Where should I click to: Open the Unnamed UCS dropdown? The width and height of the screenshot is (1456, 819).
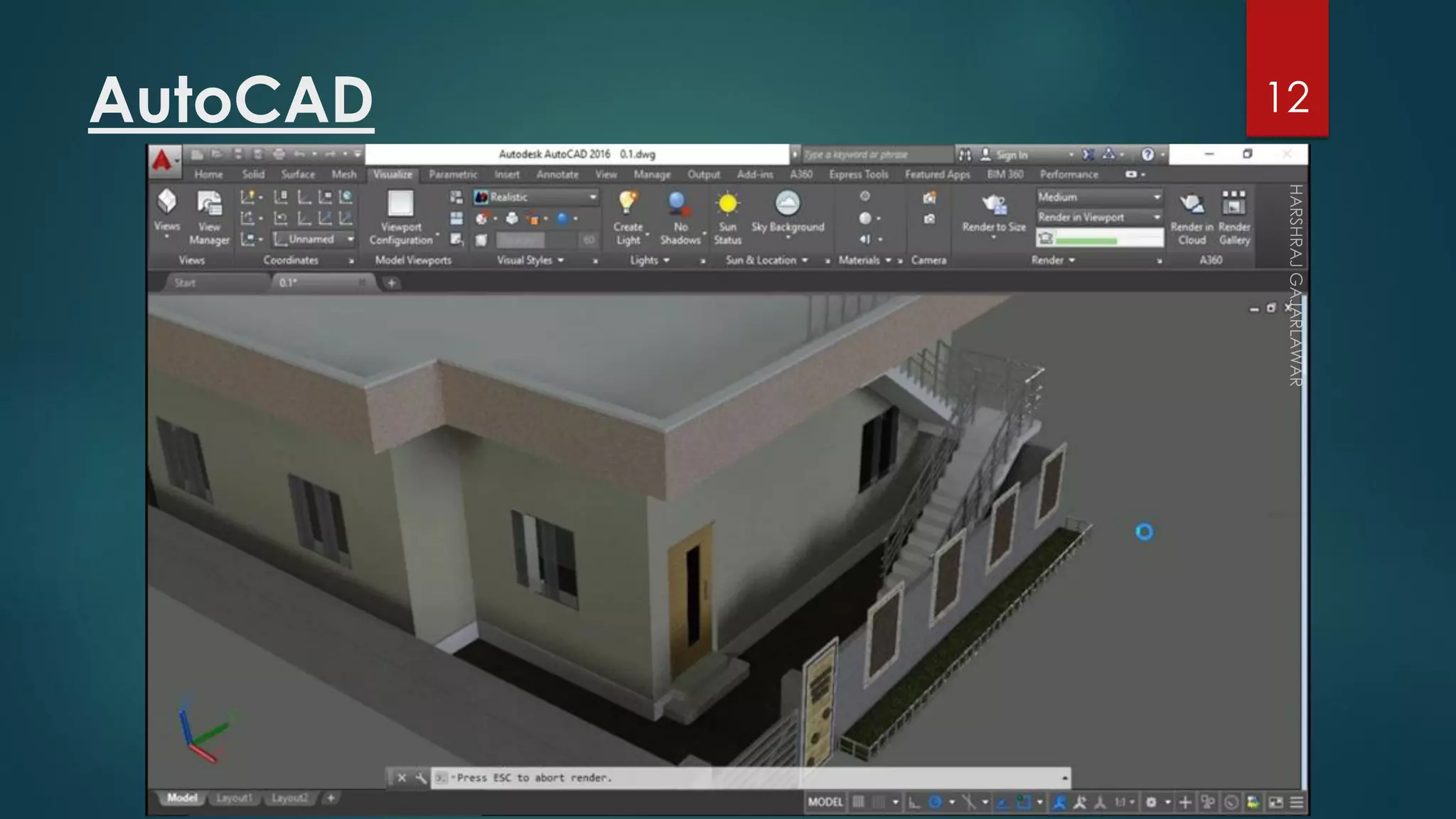(x=314, y=239)
